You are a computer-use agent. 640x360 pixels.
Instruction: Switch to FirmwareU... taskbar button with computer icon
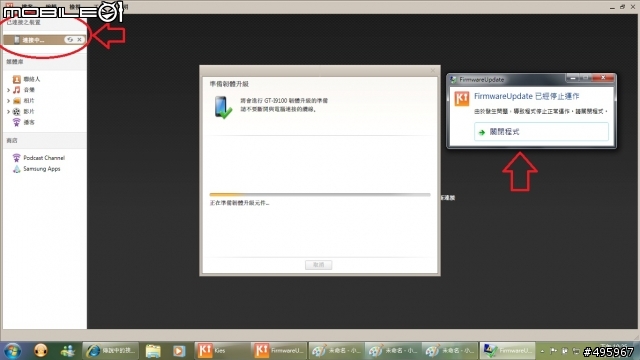coord(507,351)
